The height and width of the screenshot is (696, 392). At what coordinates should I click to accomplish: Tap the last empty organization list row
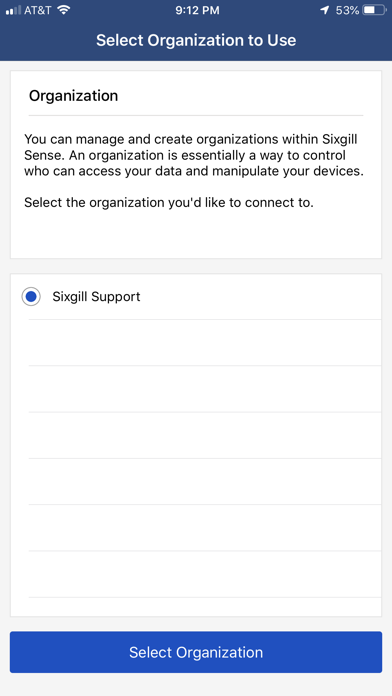pos(205,575)
